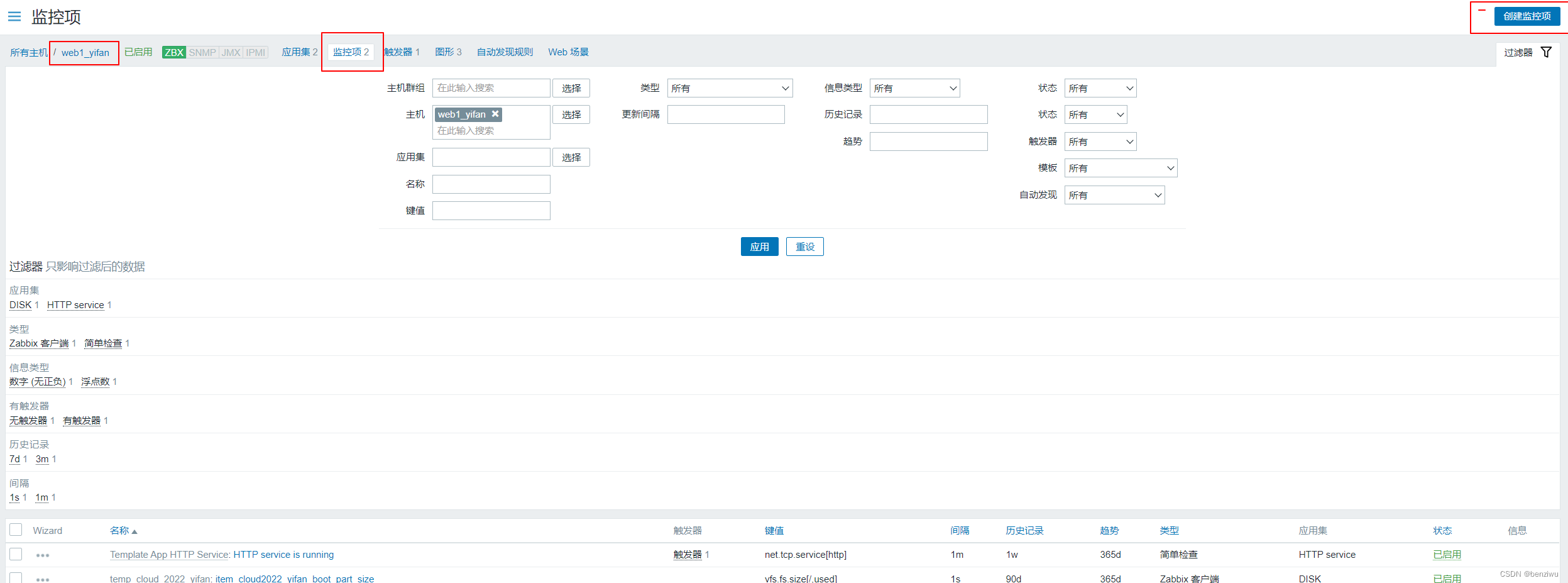Open the 触发器 1 tab
This screenshot has height=583, width=1568.
[402, 52]
